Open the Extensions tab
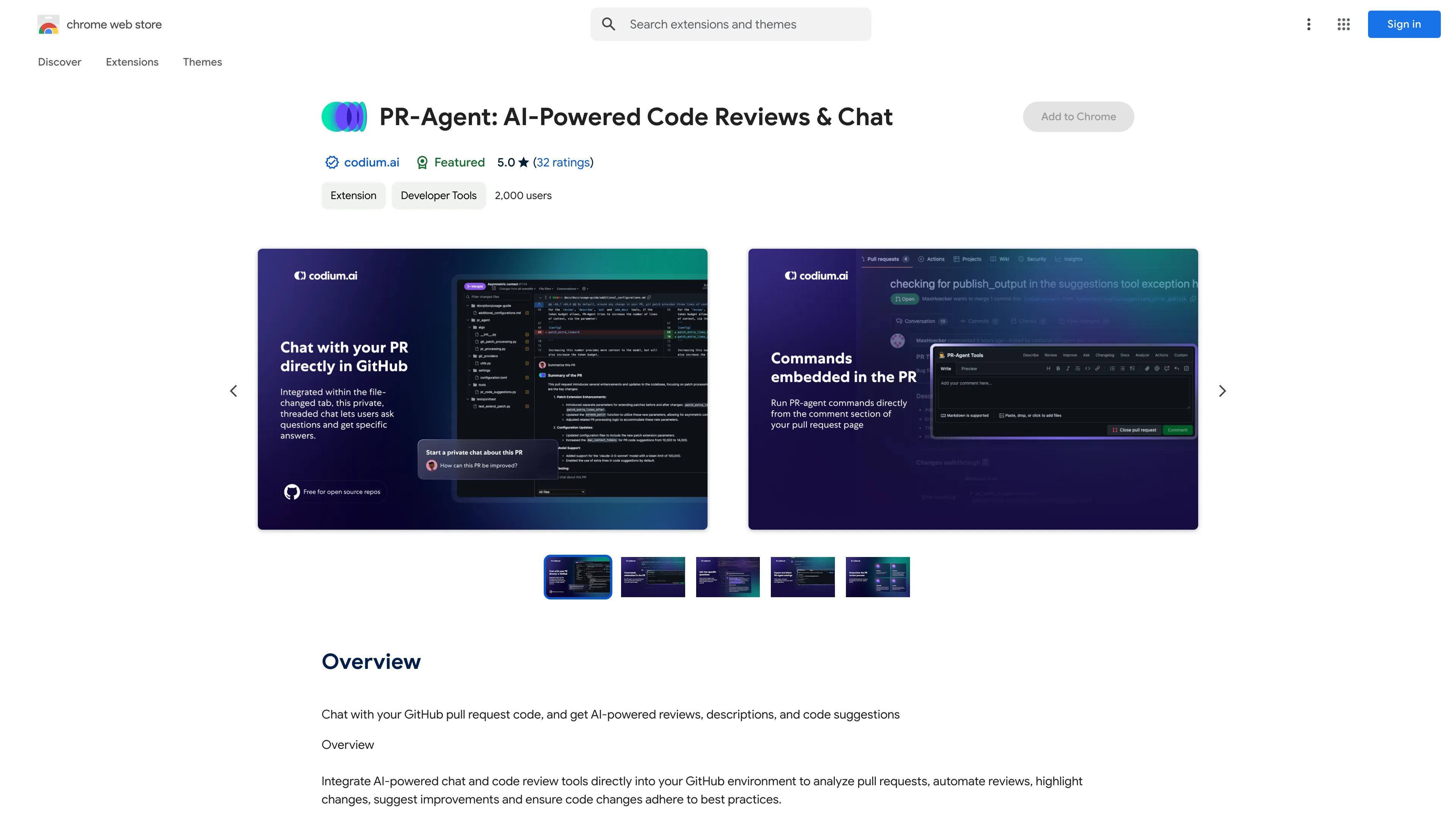The height and width of the screenshot is (819, 1456). [132, 61]
